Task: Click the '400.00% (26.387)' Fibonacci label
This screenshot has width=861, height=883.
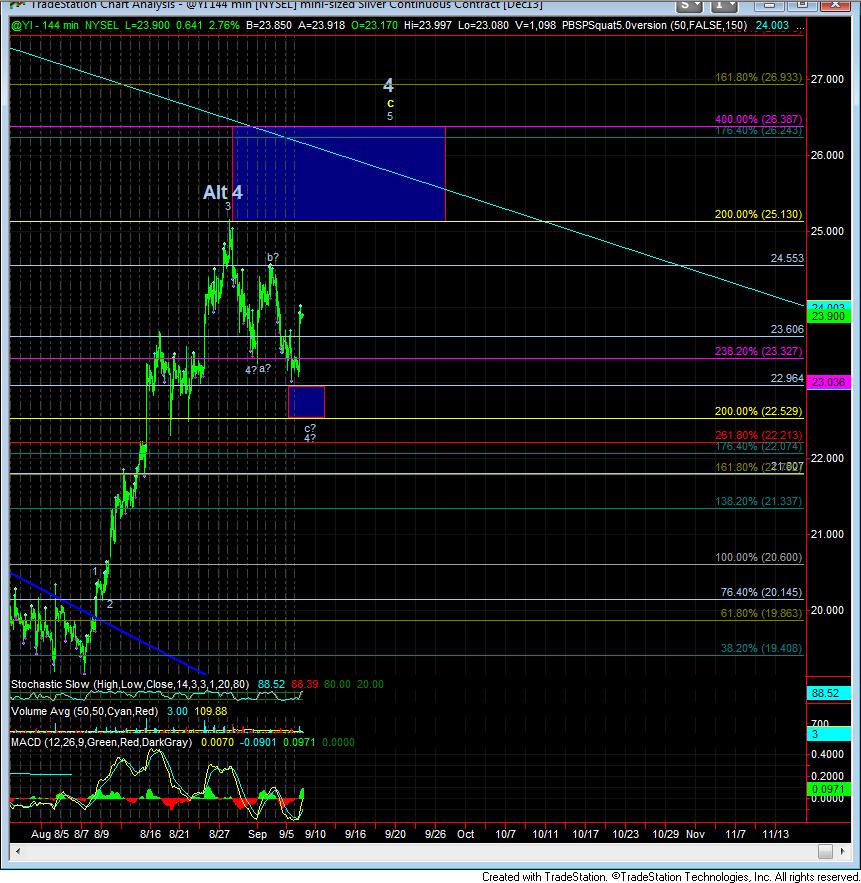Action: (759, 119)
